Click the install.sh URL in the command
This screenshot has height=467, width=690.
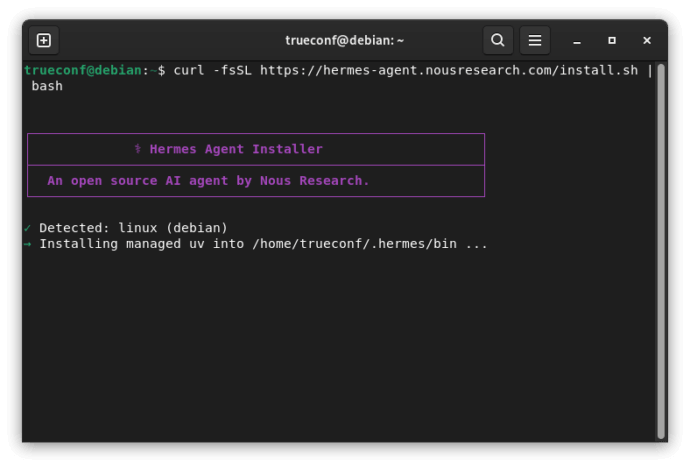click(449, 70)
